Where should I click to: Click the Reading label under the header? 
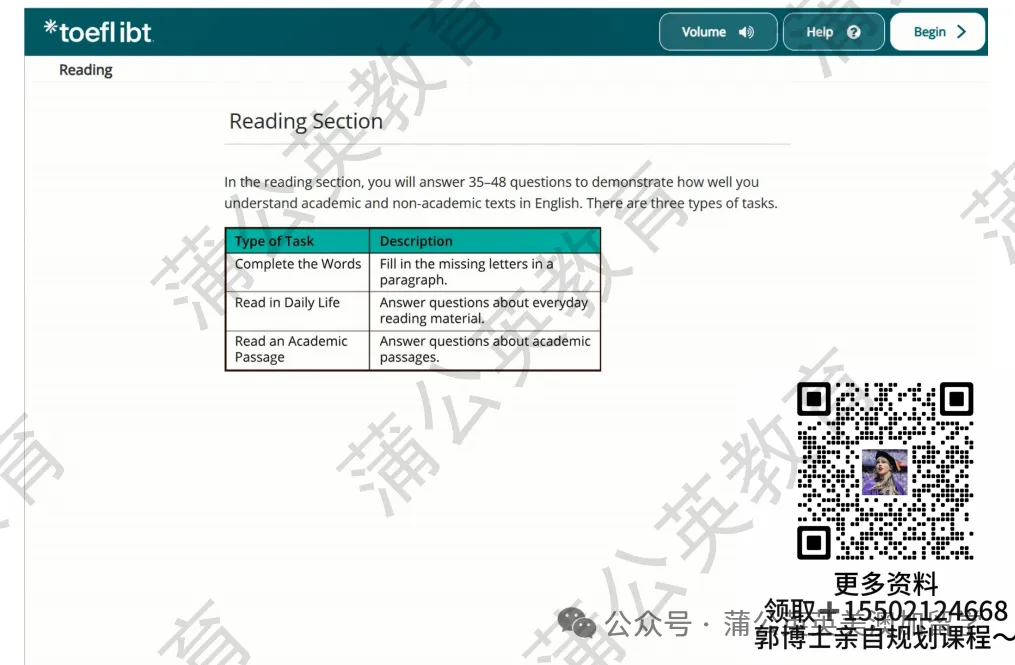point(85,70)
